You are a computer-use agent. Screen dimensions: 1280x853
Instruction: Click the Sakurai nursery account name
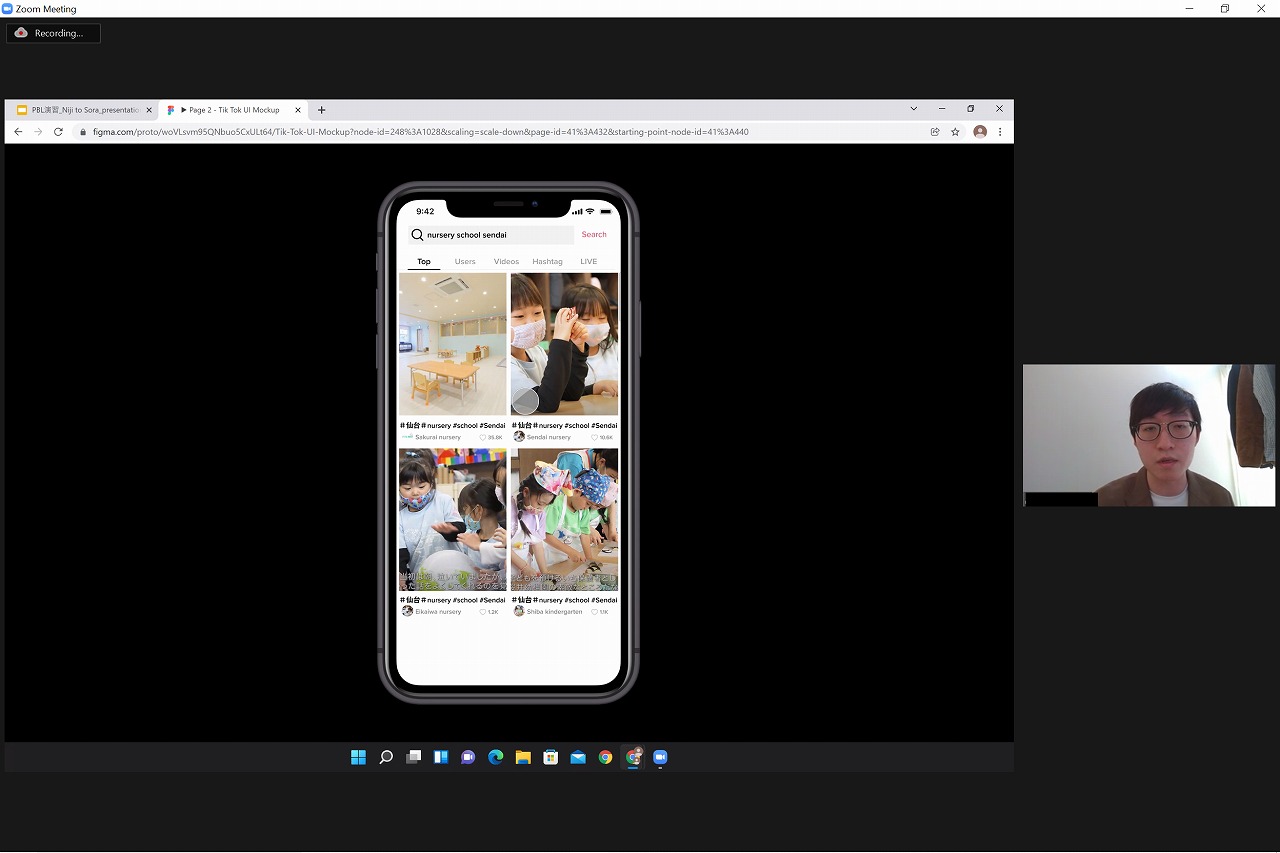point(438,437)
